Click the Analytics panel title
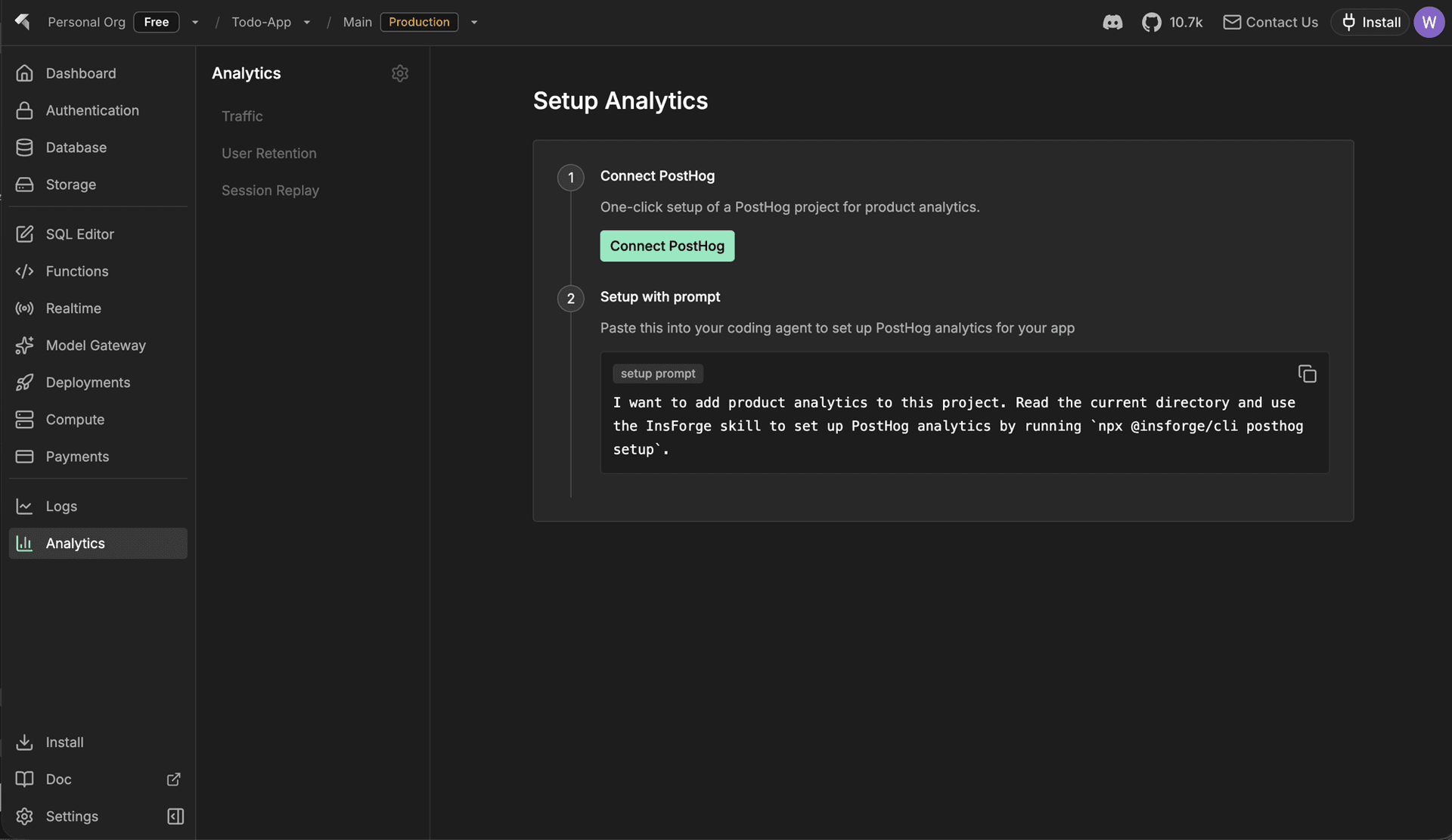The height and width of the screenshot is (840, 1452). tap(246, 73)
